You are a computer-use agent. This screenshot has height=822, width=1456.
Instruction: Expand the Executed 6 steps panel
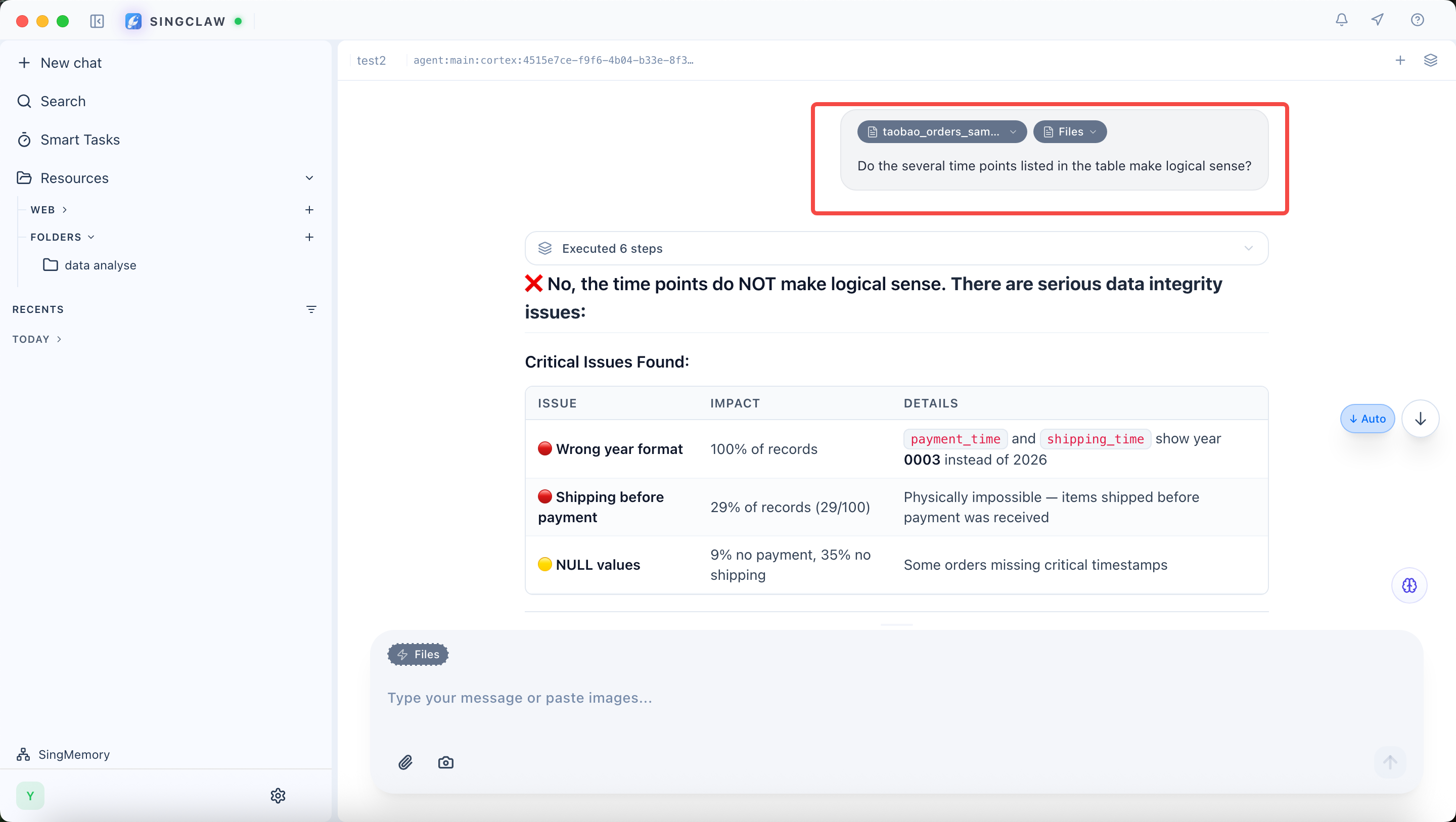point(896,248)
